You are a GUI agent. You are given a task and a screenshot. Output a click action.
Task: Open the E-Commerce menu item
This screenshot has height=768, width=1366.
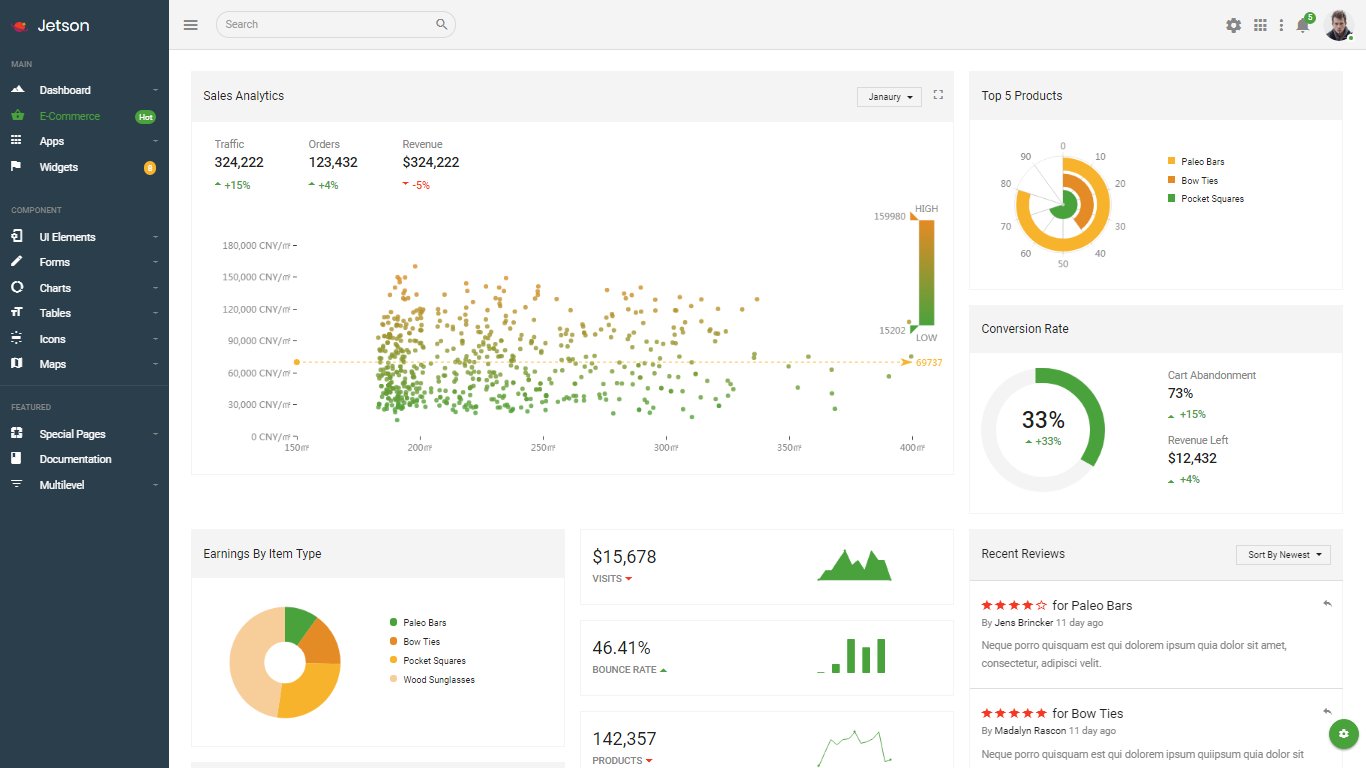84,116
